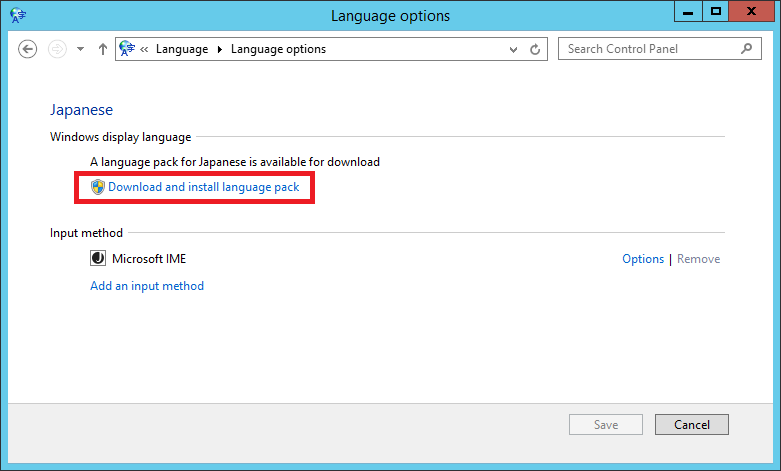The height and width of the screenshot is (471, 781).
Task: Expand the arrow after Language breadcrumb
Action: [x=220, y=49]
